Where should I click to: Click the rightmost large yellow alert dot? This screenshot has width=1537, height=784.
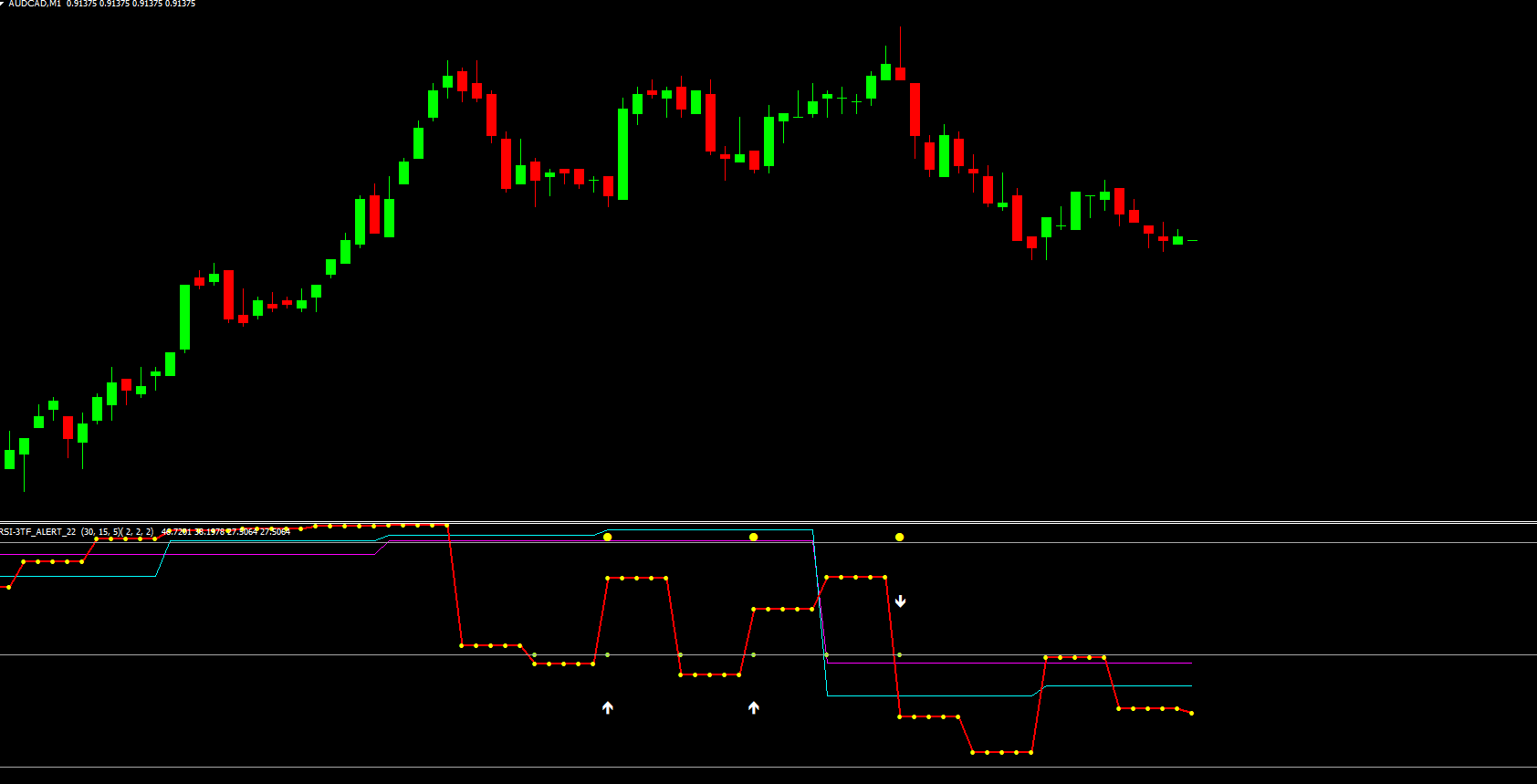click(x=900, y=537)
